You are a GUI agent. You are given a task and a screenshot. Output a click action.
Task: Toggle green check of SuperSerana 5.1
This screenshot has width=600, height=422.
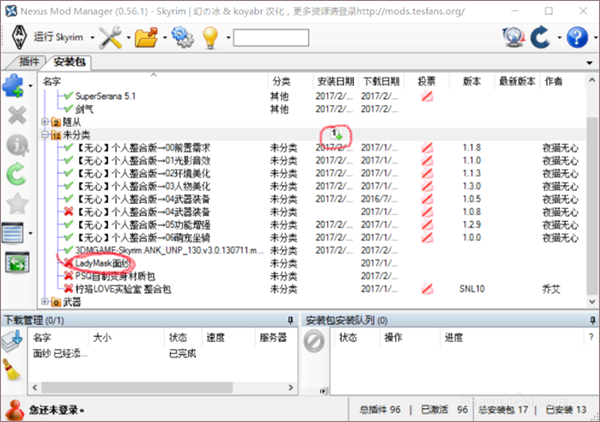69,96
